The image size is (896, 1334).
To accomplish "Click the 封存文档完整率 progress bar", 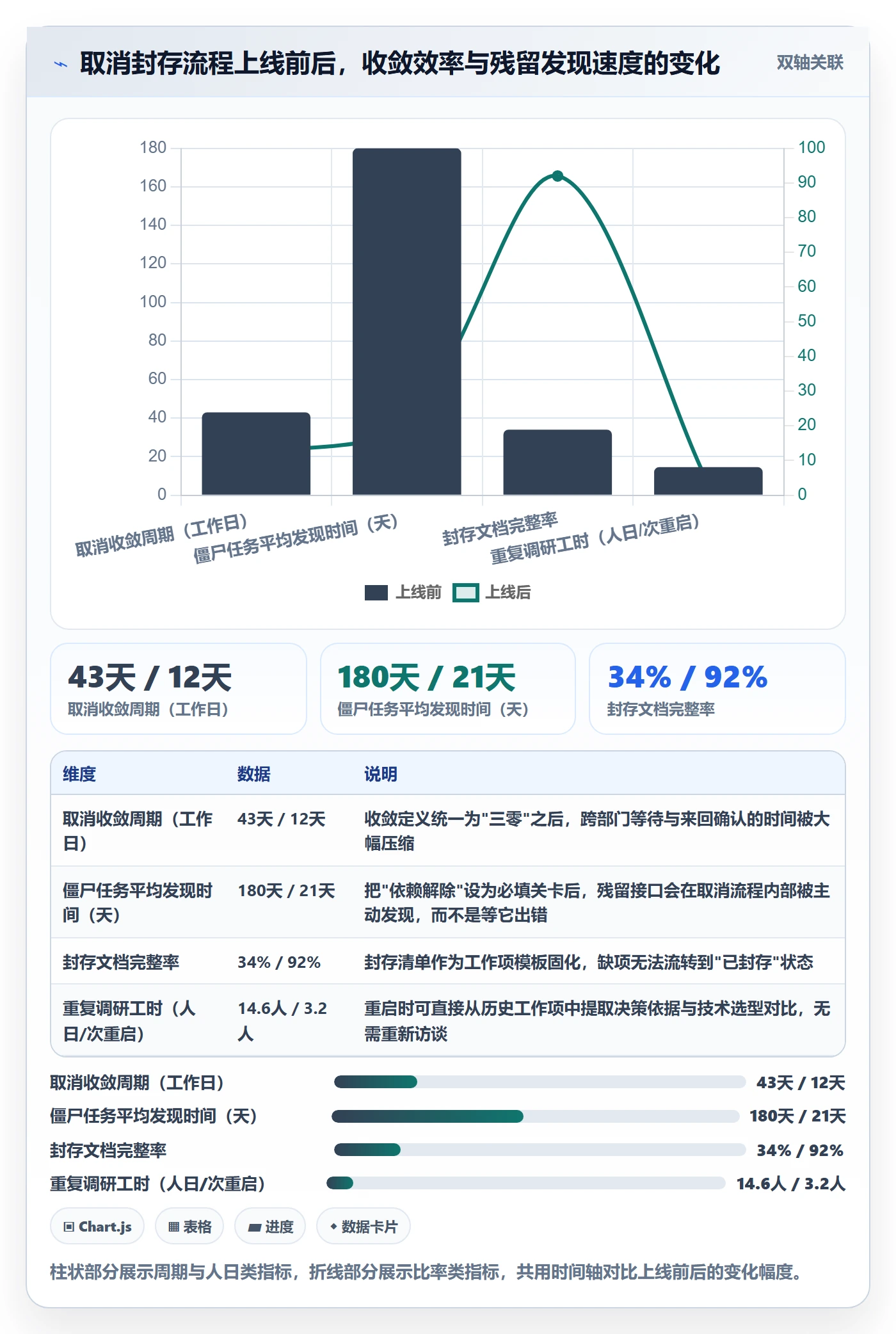I will tap(540, 1150).
